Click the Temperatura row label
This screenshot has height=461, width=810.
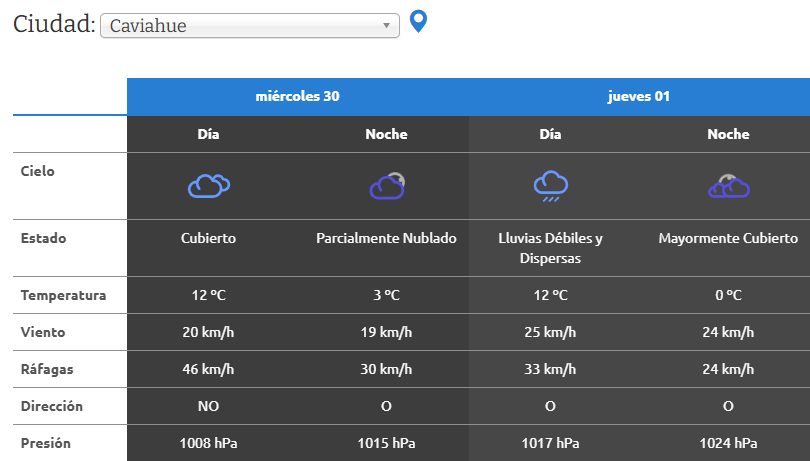(63, 295)
